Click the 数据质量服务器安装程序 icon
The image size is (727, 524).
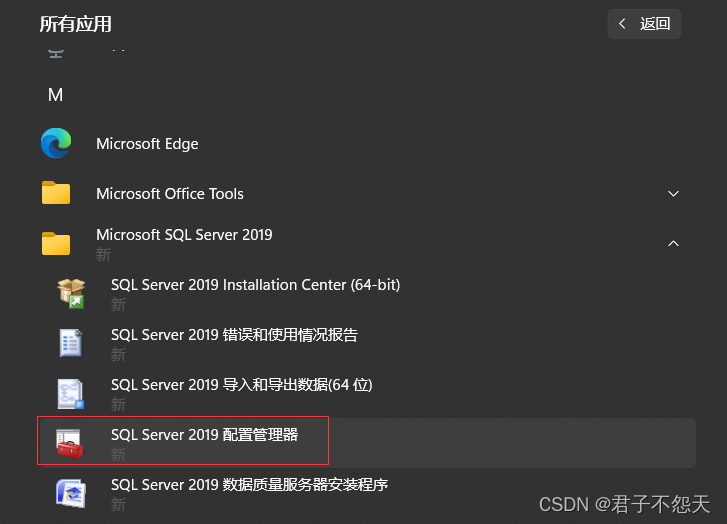[x=71, y=493]
